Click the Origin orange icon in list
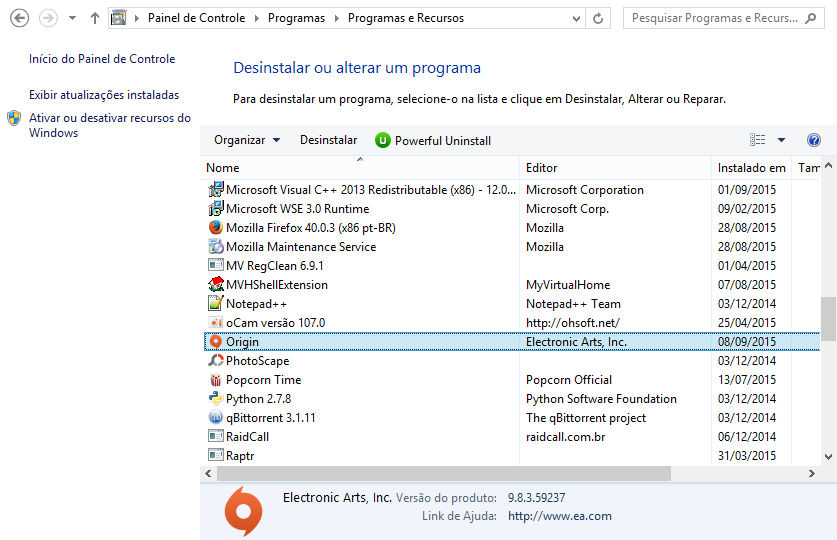The width and height of the screenshot is (837, 540). (215, 342)
